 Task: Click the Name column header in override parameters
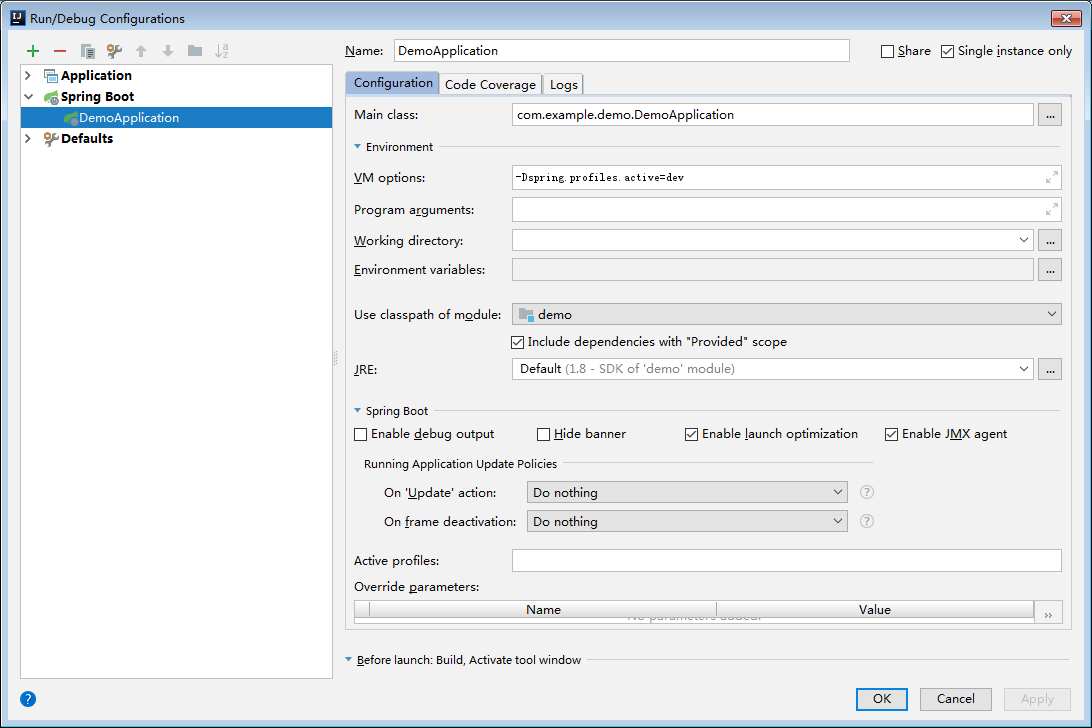coord(543,610)
